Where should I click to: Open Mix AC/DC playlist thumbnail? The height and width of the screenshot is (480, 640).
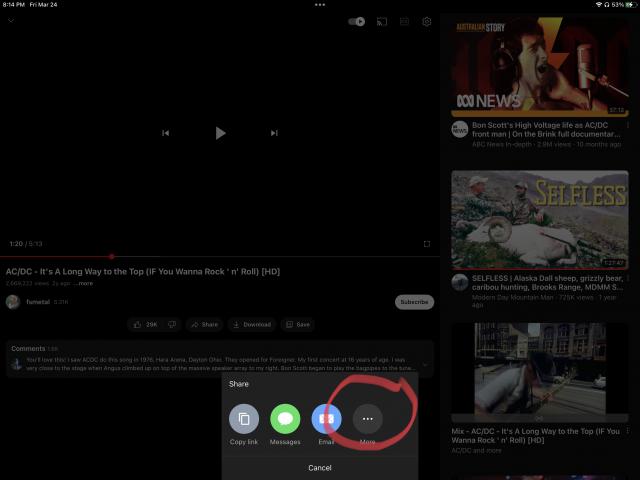(x=540, y=372)
